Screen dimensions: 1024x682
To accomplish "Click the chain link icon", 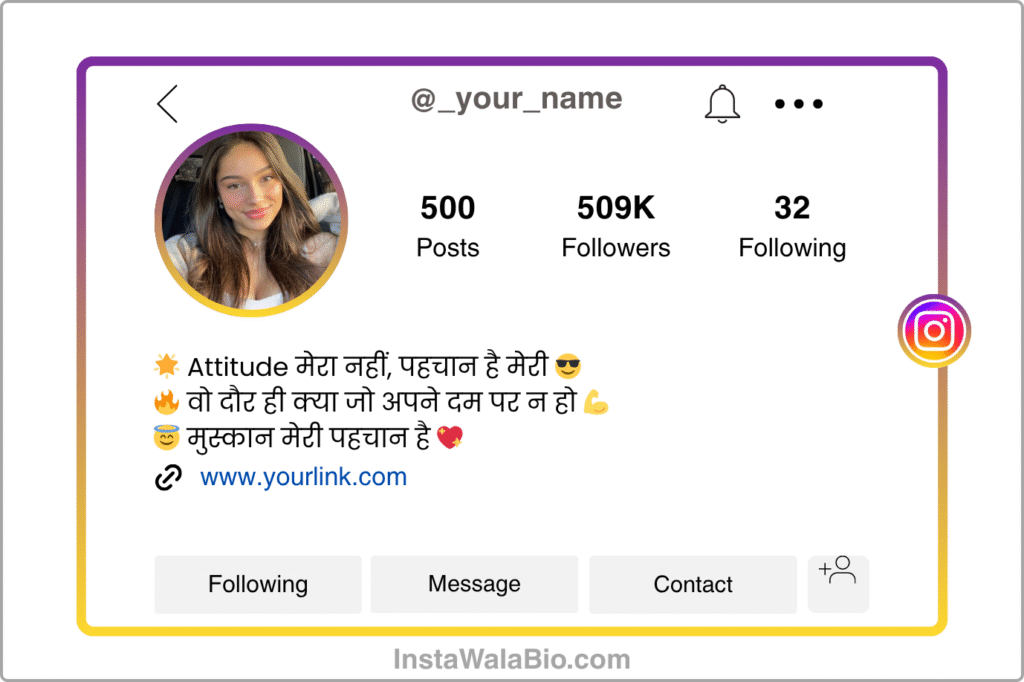I will 168,478.
